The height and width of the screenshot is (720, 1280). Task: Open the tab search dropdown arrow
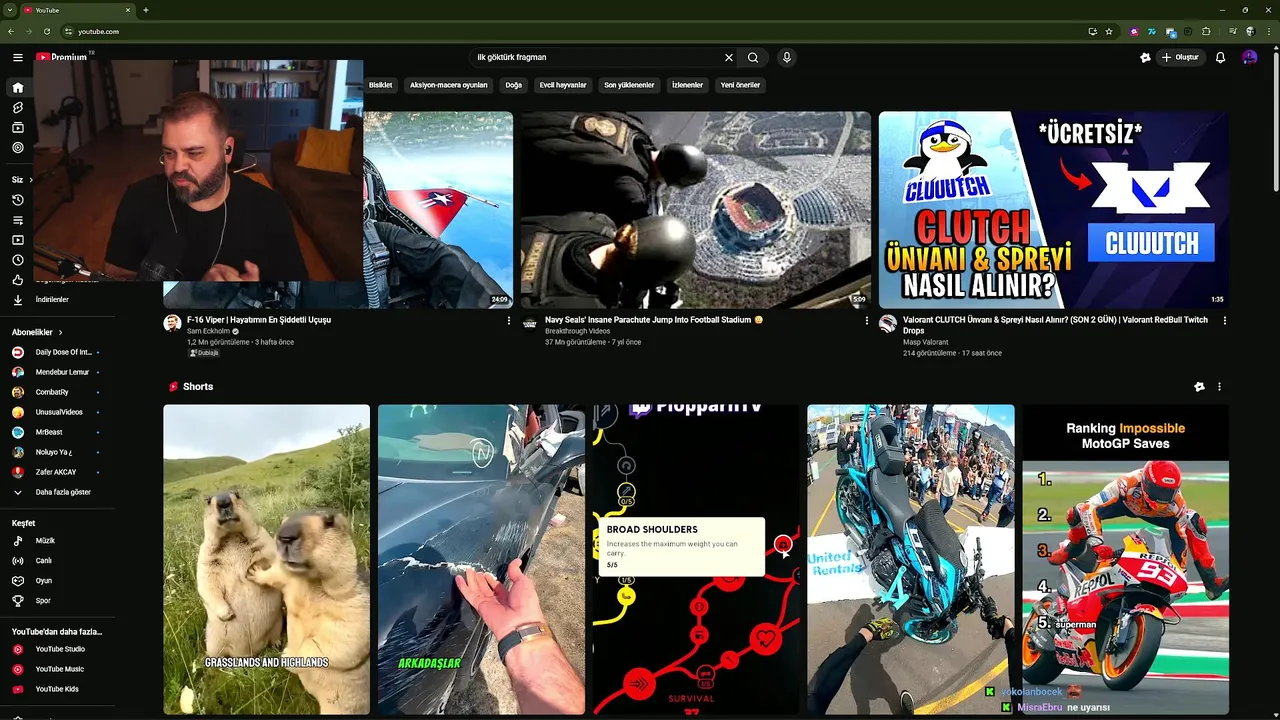[x=10, y=10]
